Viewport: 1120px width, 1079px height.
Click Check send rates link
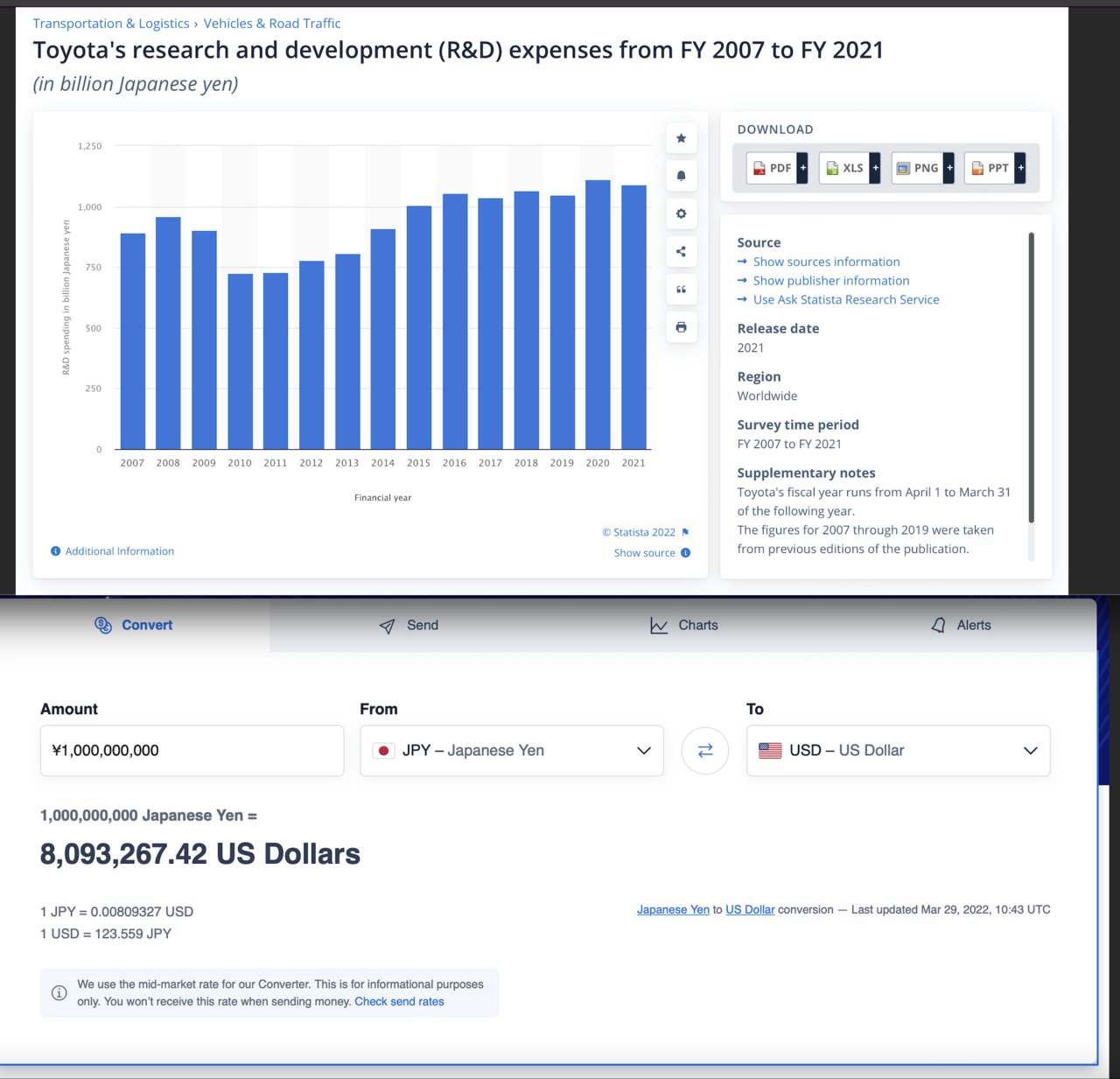point(399,1001)
